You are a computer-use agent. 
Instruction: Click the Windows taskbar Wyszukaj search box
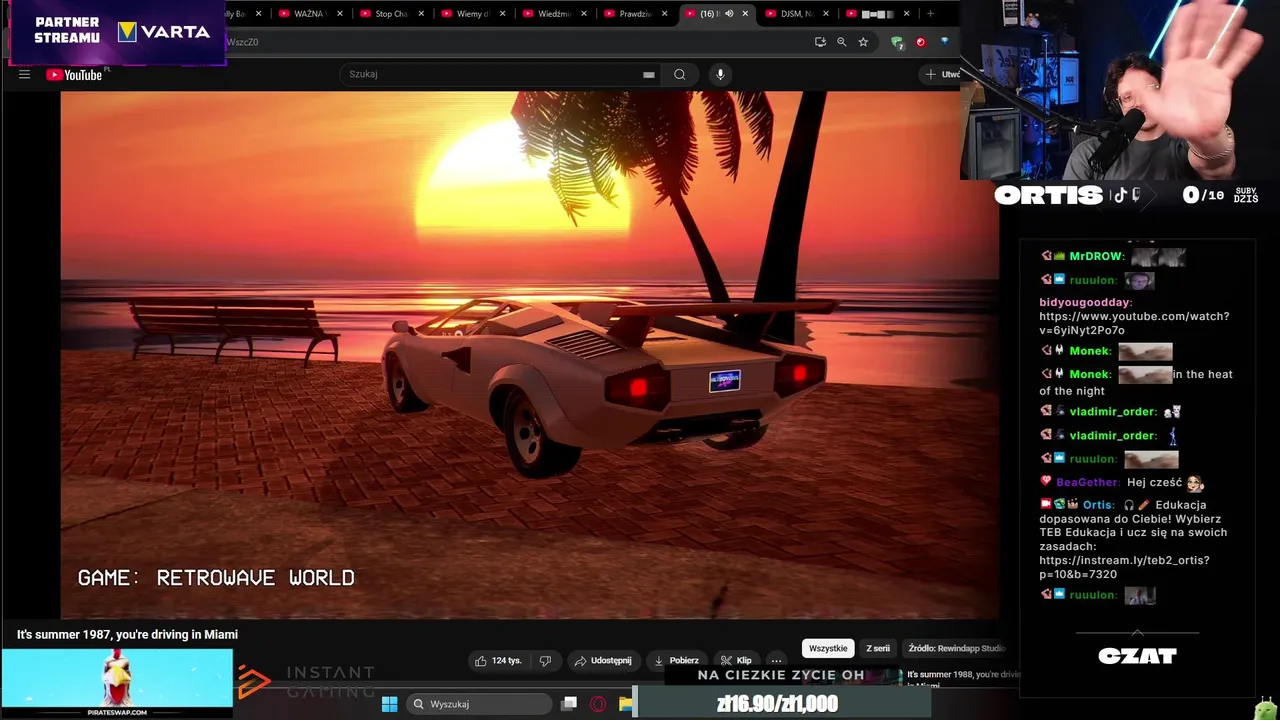480,704
